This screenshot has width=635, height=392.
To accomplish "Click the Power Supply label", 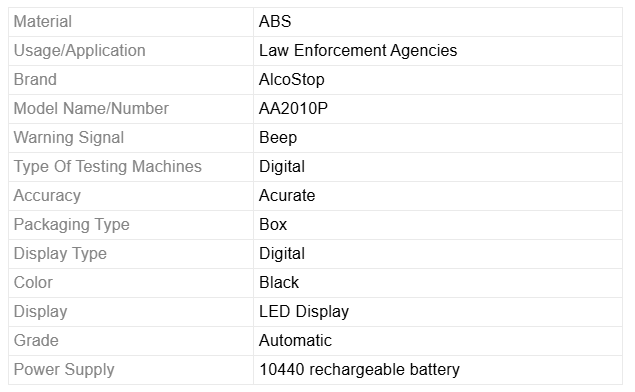I will tap(64, 370).
